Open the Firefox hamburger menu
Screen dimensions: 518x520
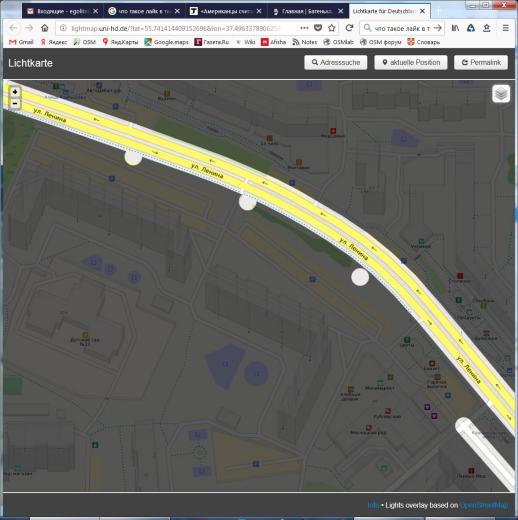coord(505,28)
